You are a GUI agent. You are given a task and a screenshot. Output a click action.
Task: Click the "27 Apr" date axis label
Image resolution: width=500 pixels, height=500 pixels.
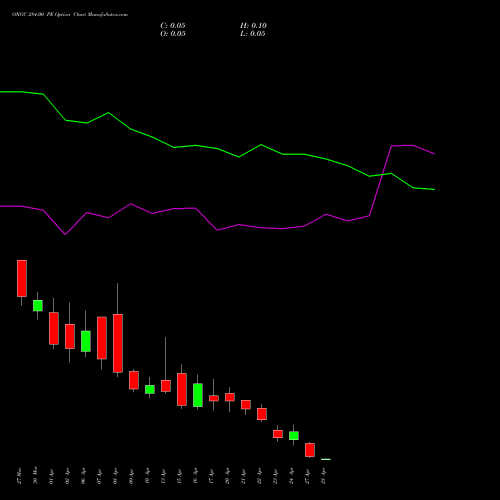[307, 476]
